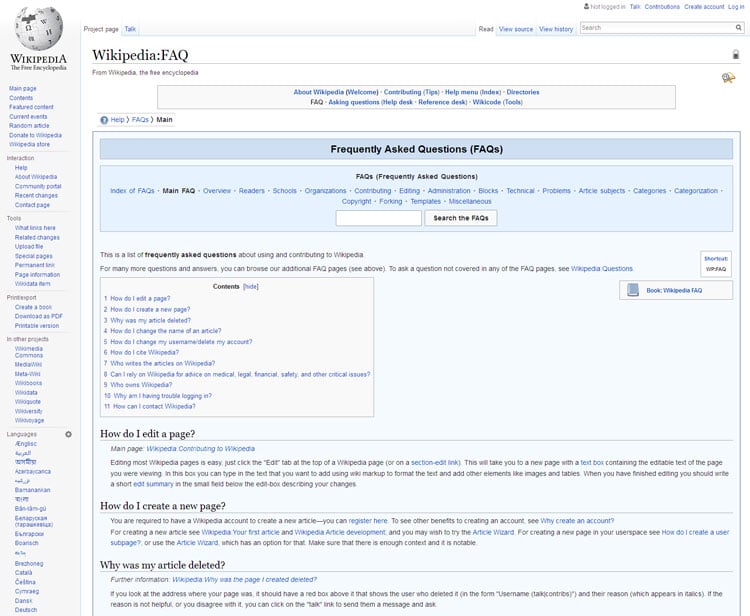
Task: Switch to the Talk tab
Action: tap(130, 29)
